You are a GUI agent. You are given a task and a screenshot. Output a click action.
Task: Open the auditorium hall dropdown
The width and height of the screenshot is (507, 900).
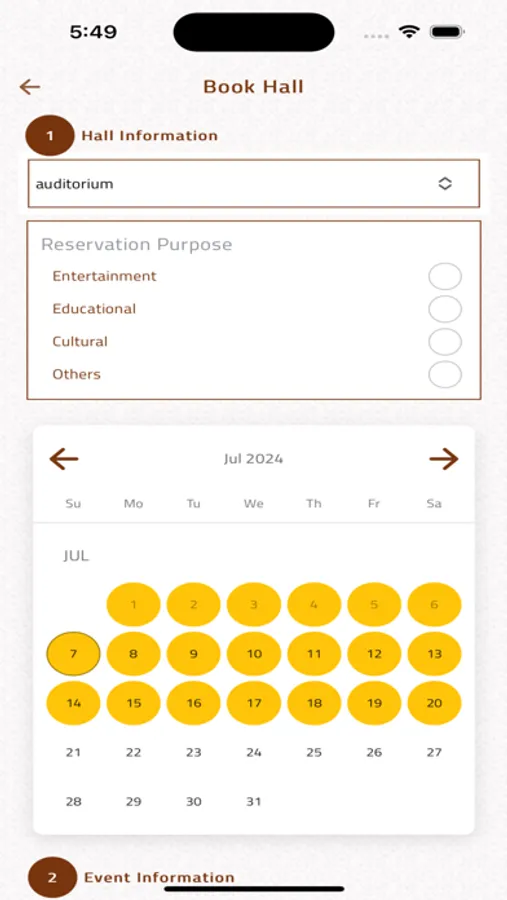(x=254, y=184)
